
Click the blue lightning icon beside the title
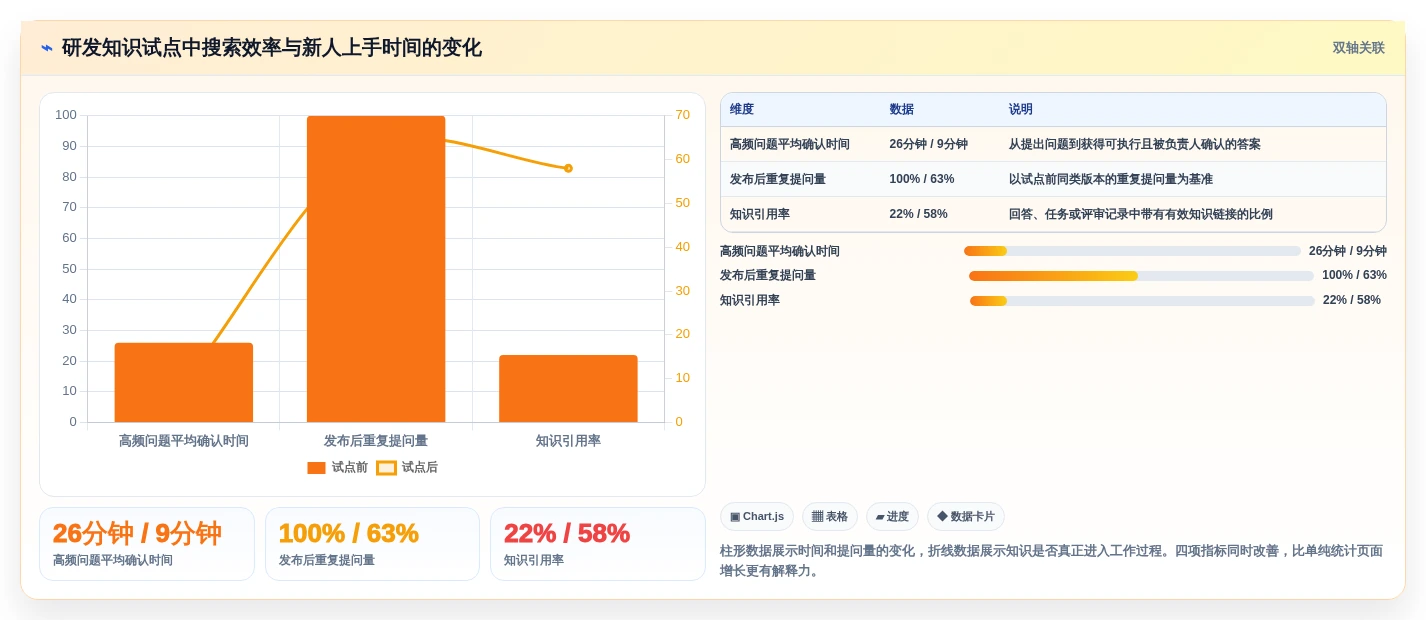(x=47, y=48)
